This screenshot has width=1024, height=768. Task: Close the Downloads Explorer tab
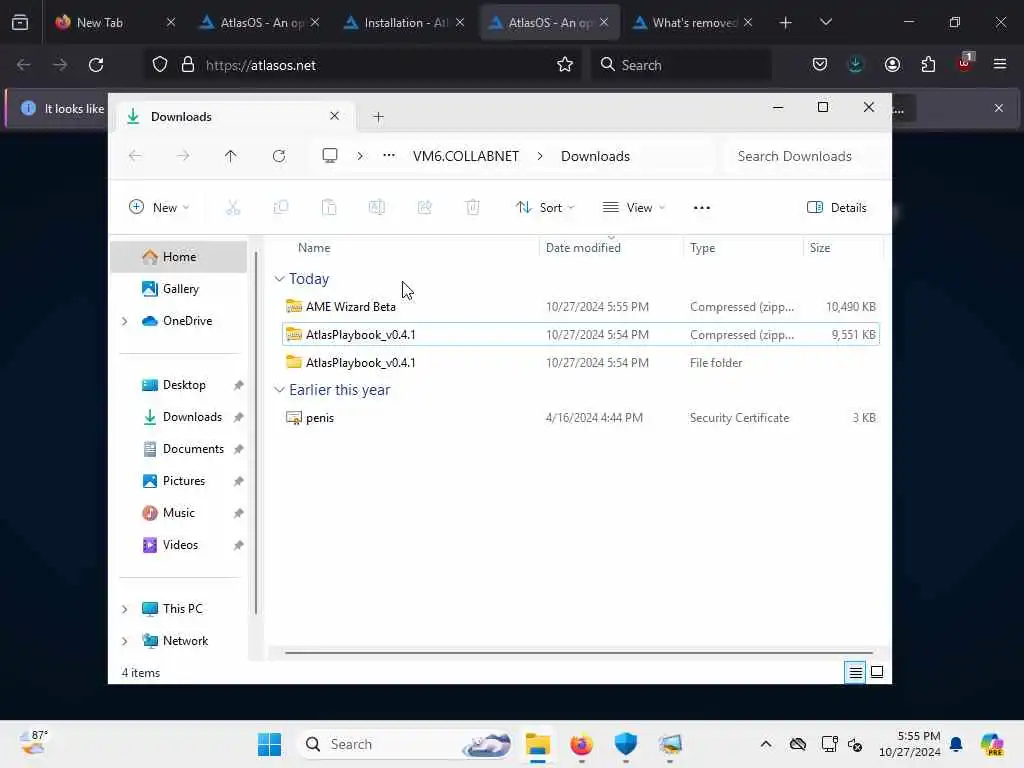click(334, 116)
